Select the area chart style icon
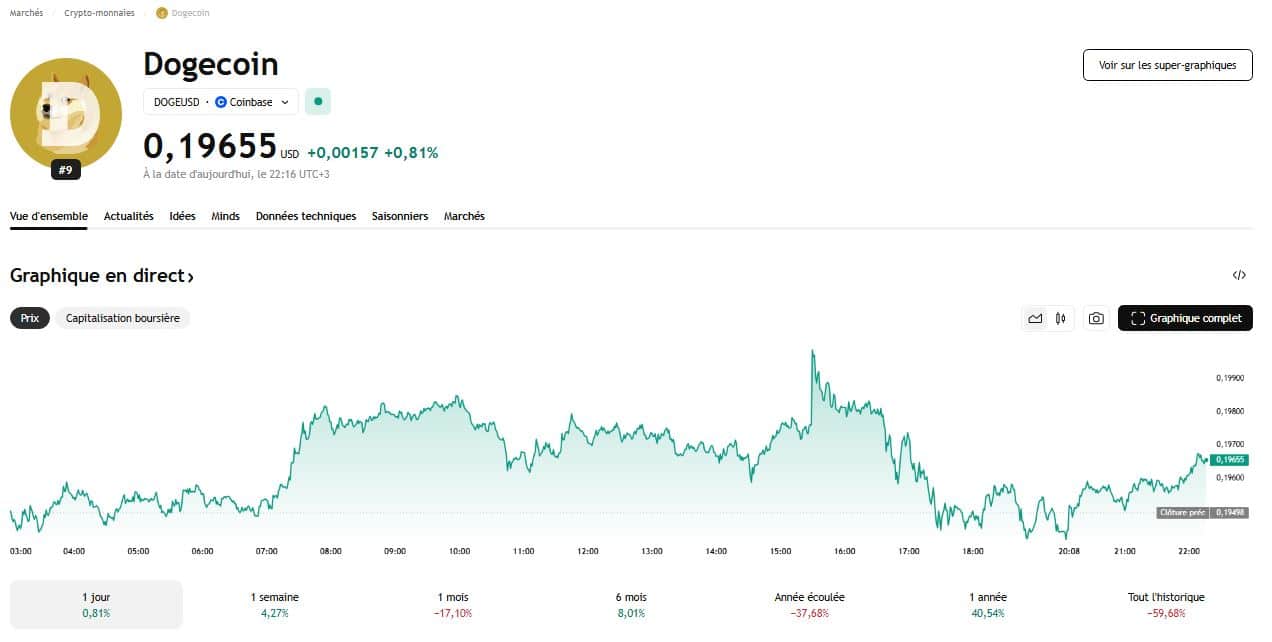Viewport: 1272px width, 642px height. [x=1035, y=318]
